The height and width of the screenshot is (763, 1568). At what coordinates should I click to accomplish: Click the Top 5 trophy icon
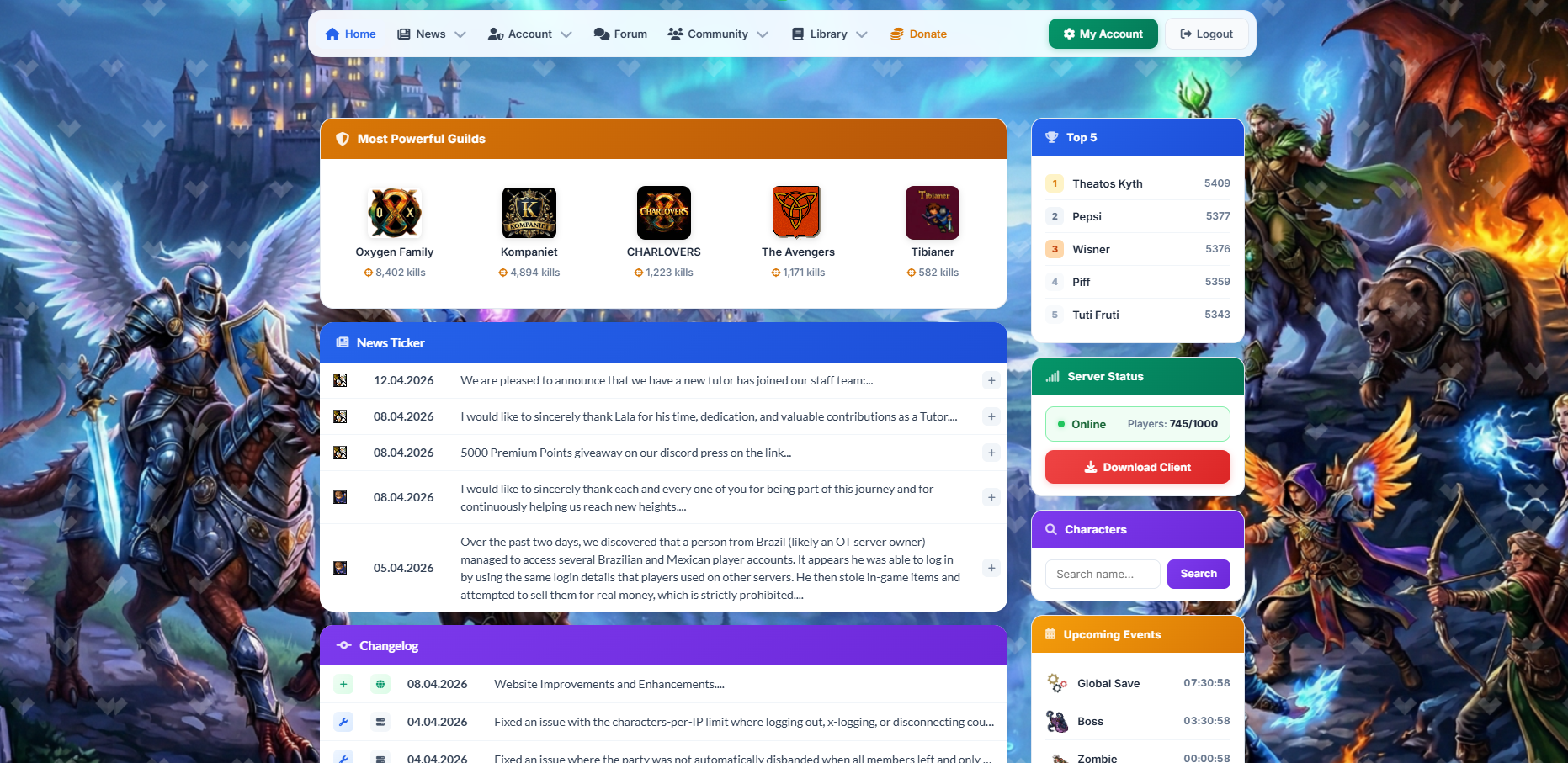(x=1051, y=137)
